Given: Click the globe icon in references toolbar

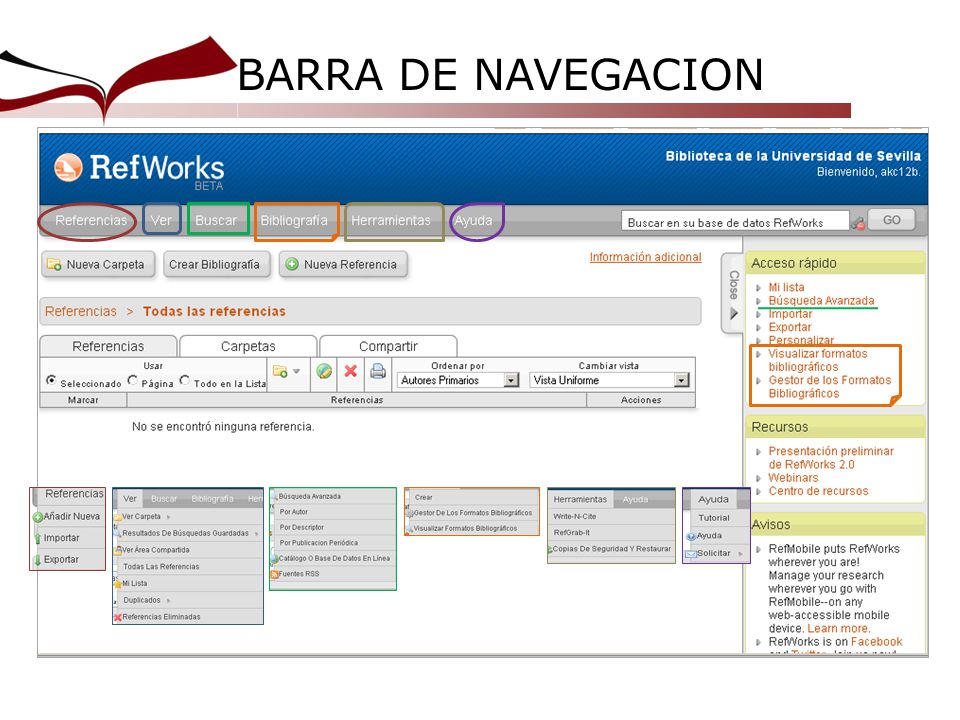Looking at the screenshot, I should pos(324,371).
